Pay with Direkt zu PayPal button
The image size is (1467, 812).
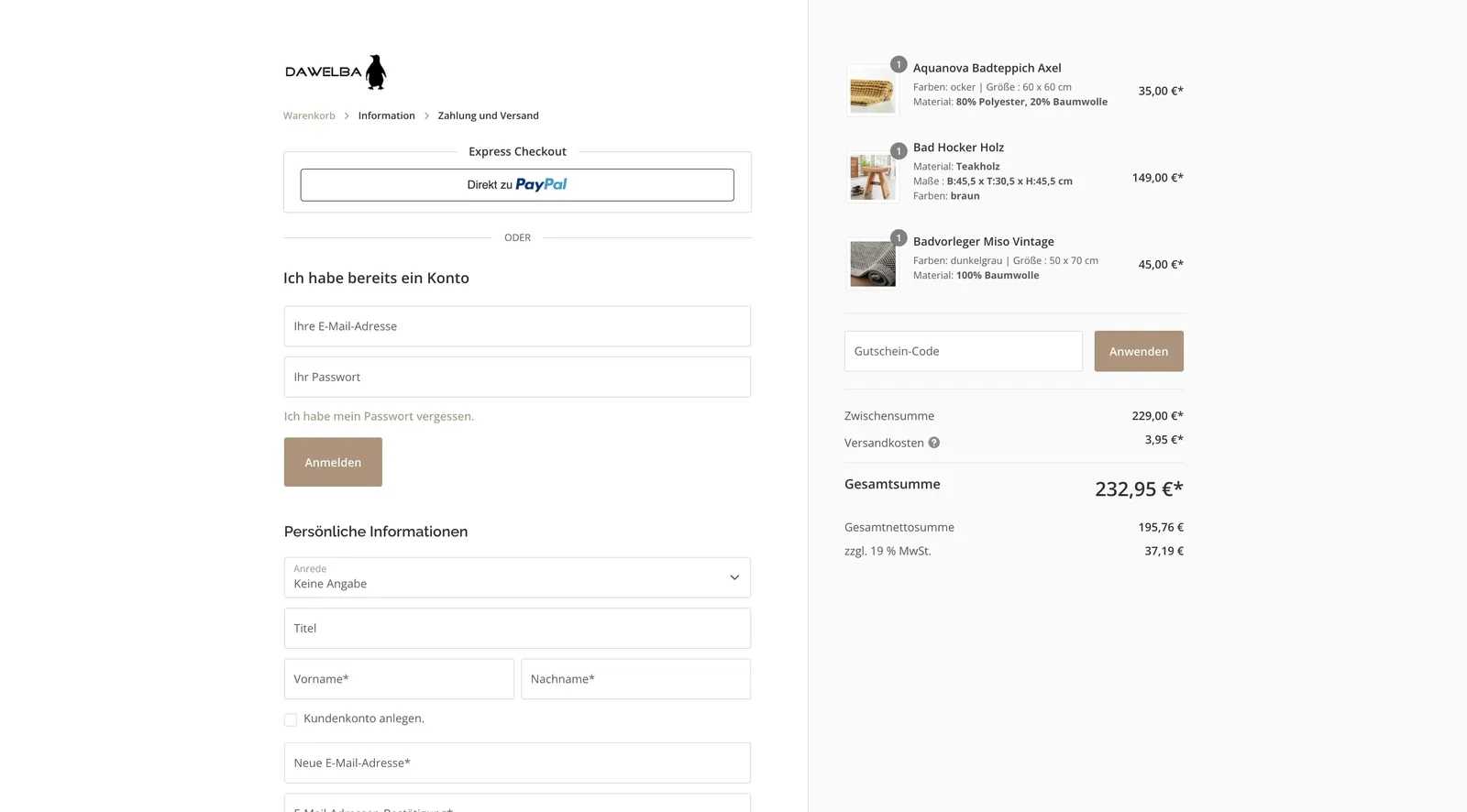(517, 184)
